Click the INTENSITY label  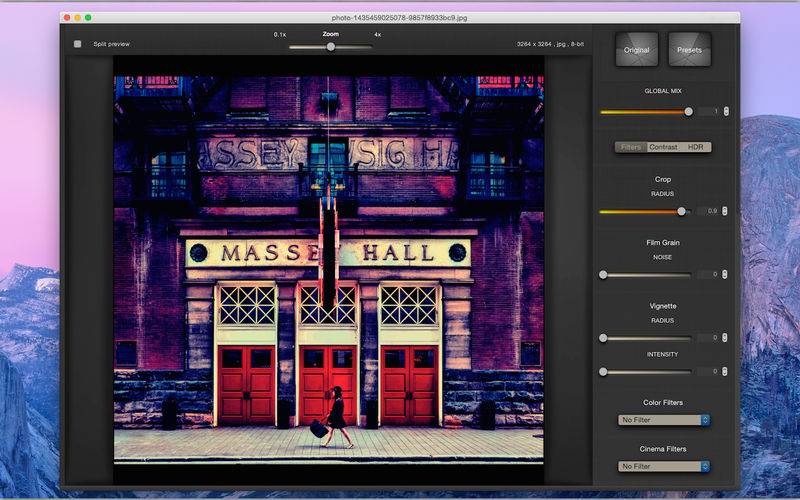point(662,354)
